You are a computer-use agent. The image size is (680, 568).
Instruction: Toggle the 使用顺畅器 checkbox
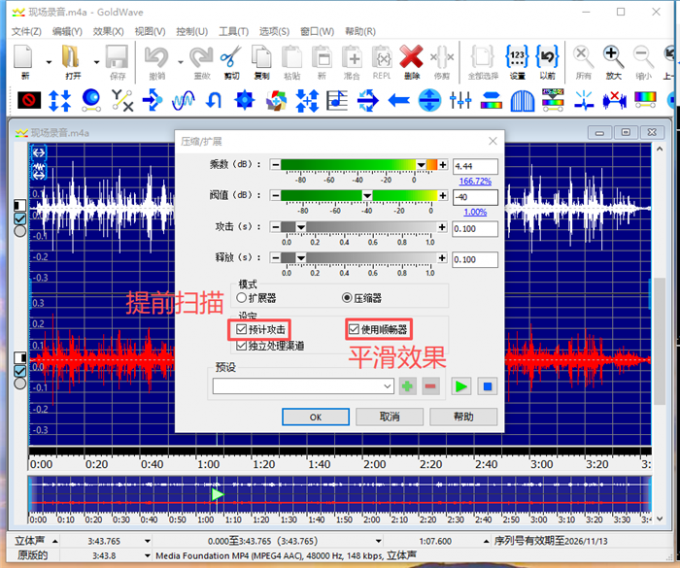click(x=354, y=329)
